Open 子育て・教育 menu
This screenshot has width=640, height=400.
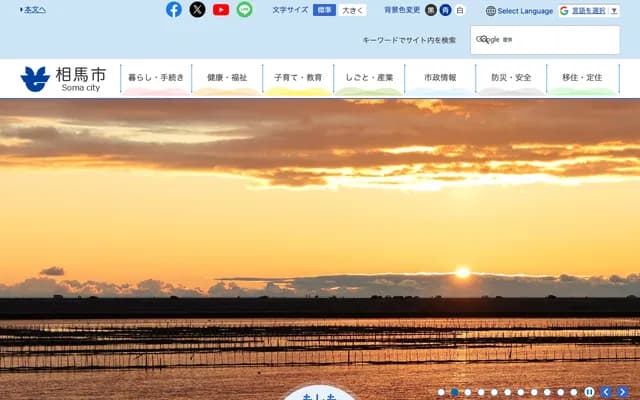point(298,79)
